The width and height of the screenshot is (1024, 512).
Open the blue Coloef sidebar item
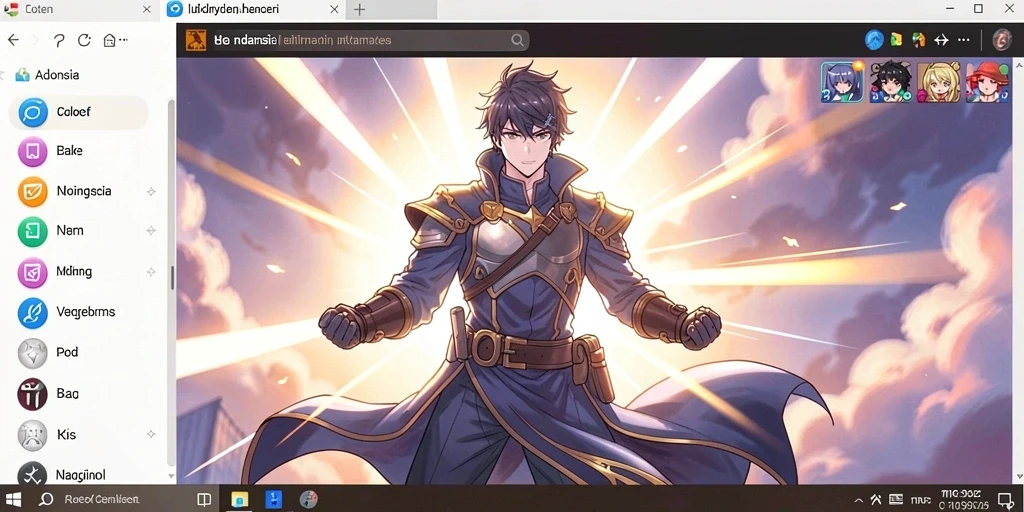point(78,112)
